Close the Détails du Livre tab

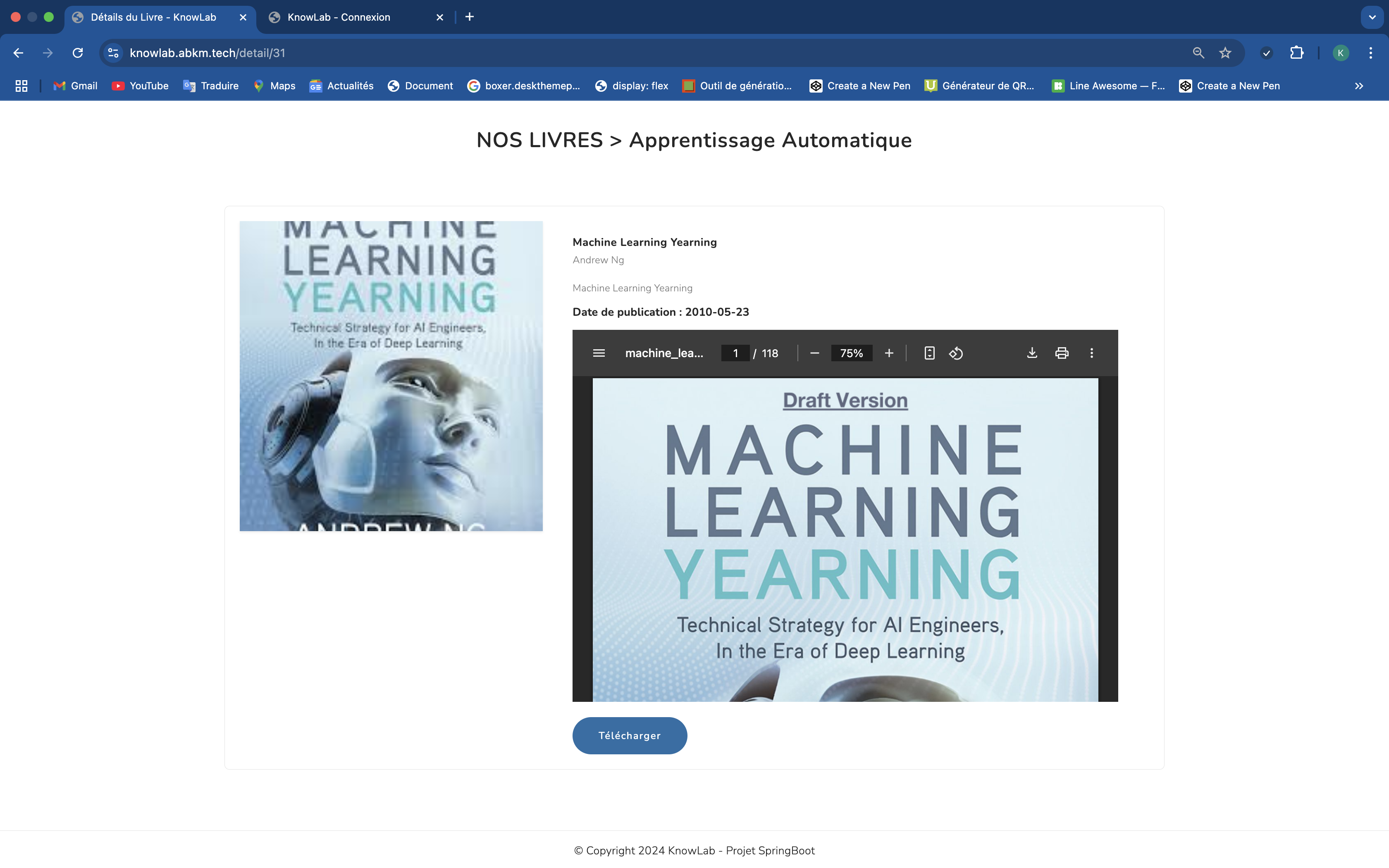tap(243, 17)
